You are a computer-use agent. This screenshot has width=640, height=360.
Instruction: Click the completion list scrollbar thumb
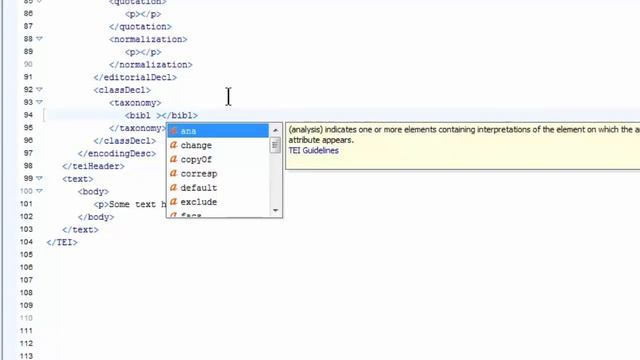pos(276,145)
